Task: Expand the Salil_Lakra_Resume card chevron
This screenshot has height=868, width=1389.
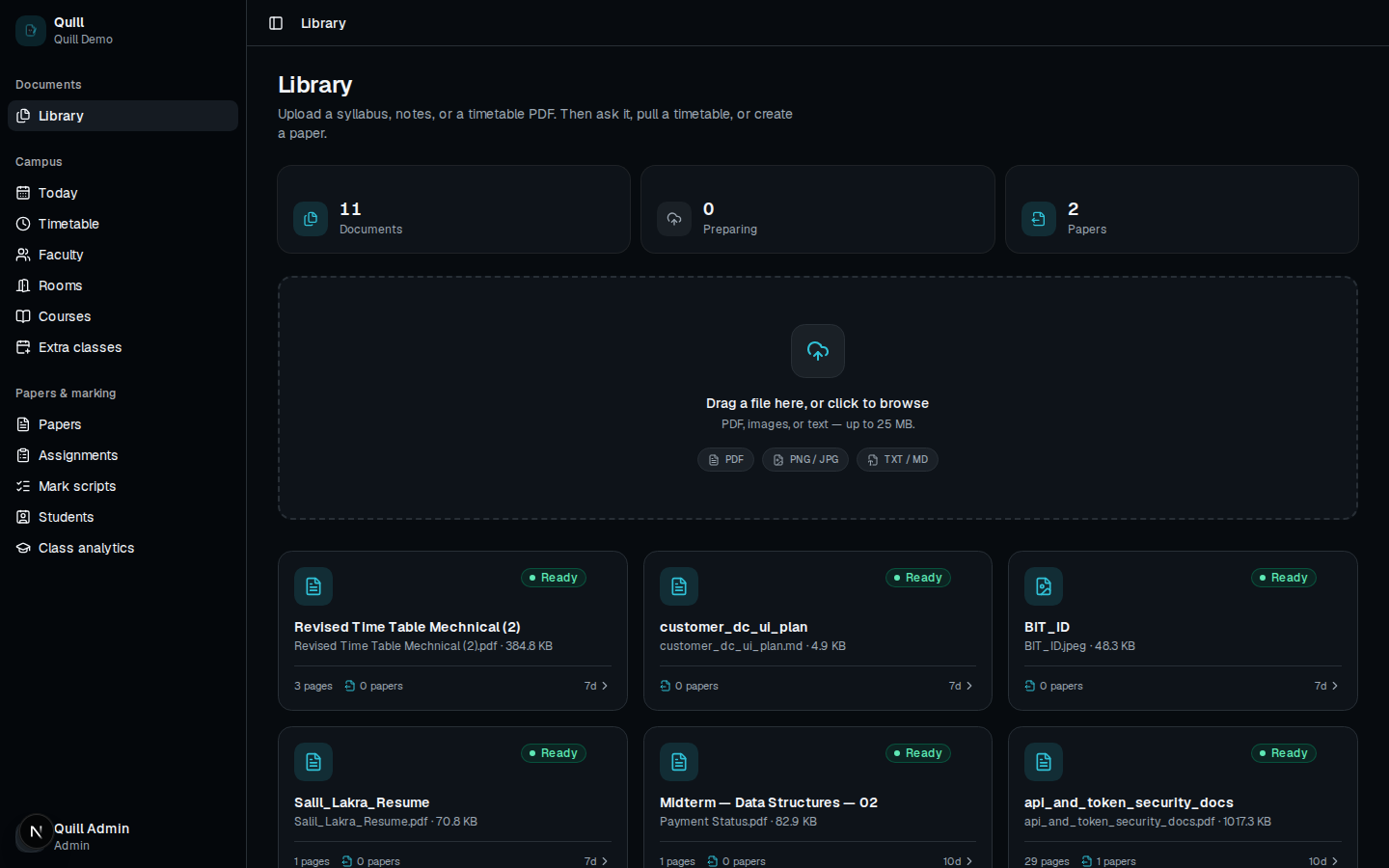Action: (x=605, y=861)
